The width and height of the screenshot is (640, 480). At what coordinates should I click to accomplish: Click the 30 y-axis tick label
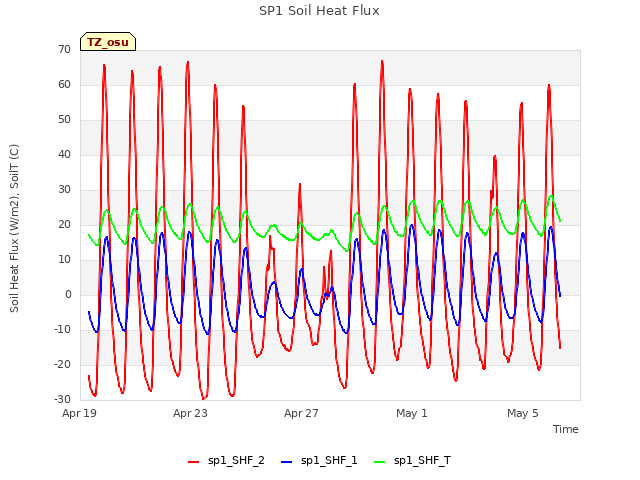point(64,189)
